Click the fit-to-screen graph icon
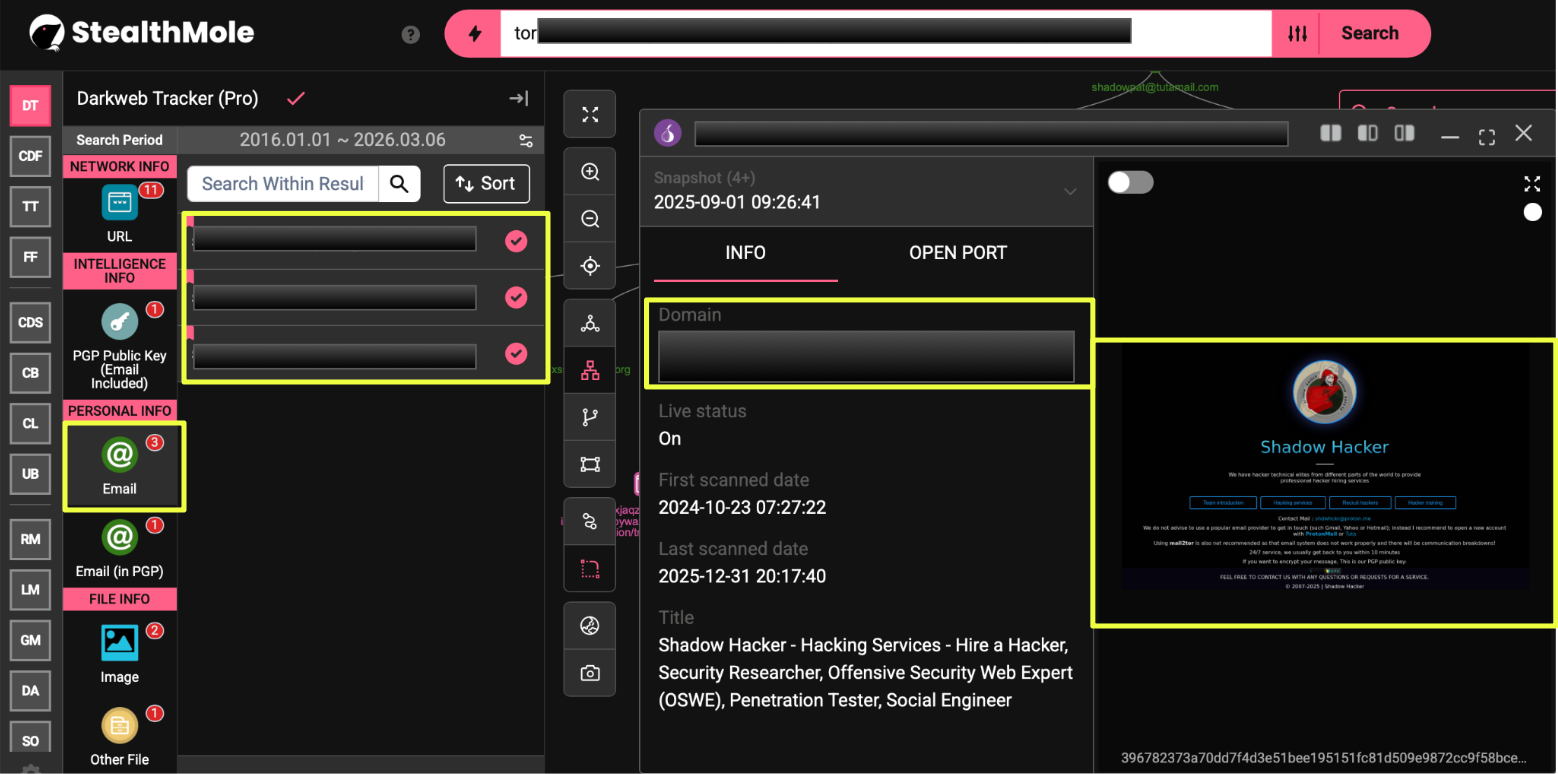 coord(590,115)
